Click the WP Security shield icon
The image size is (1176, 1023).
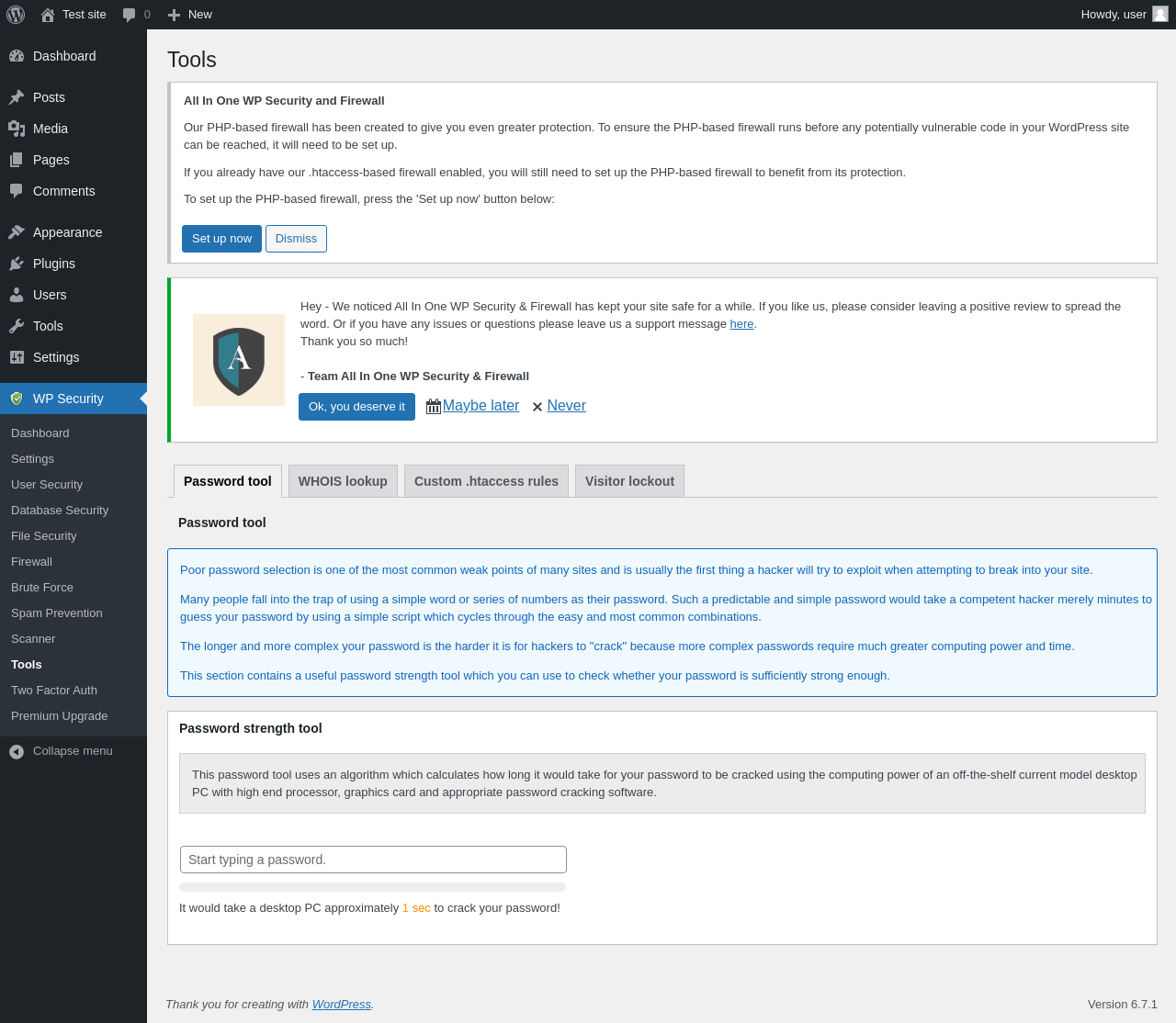coord(17,399)
